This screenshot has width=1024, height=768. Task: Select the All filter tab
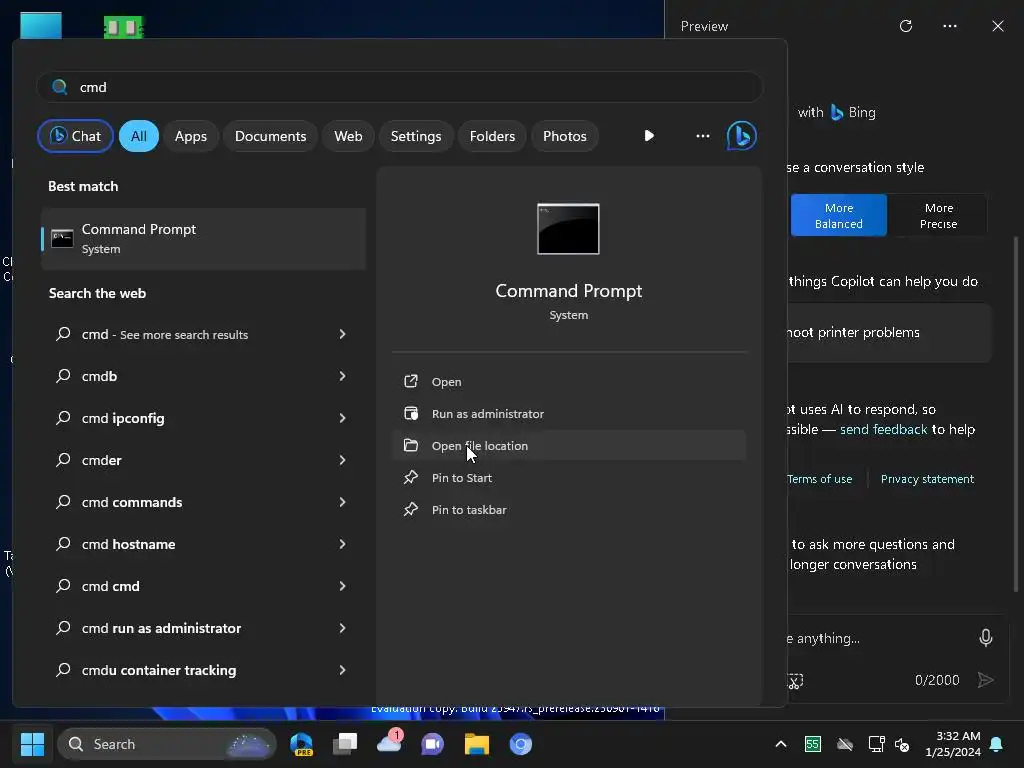(138, 136)
